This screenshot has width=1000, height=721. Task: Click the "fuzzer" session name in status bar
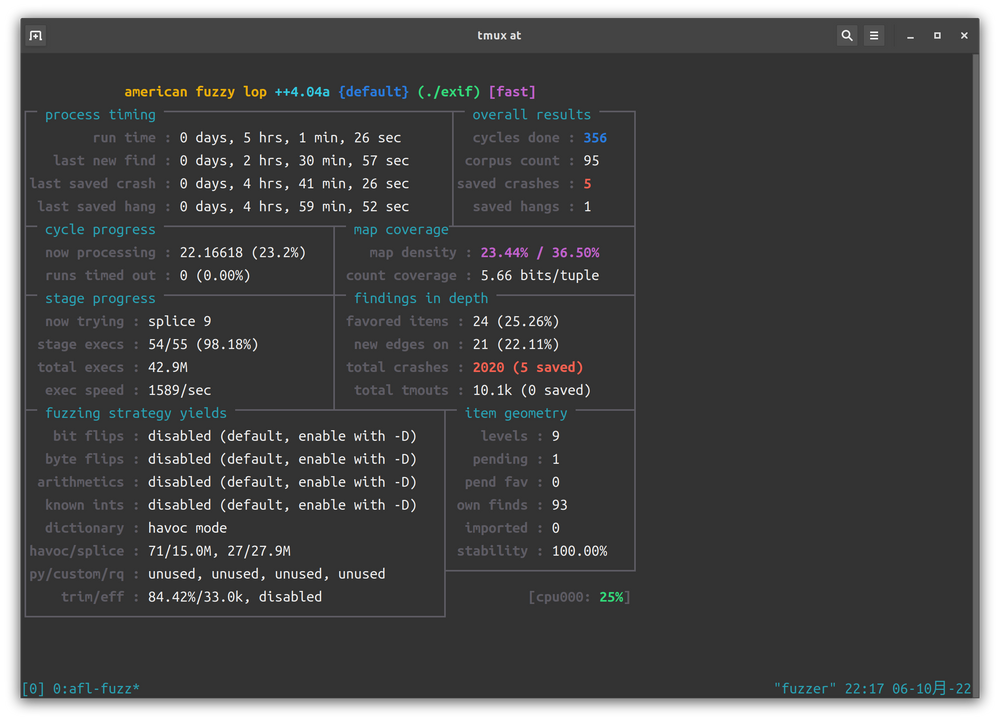805,688
